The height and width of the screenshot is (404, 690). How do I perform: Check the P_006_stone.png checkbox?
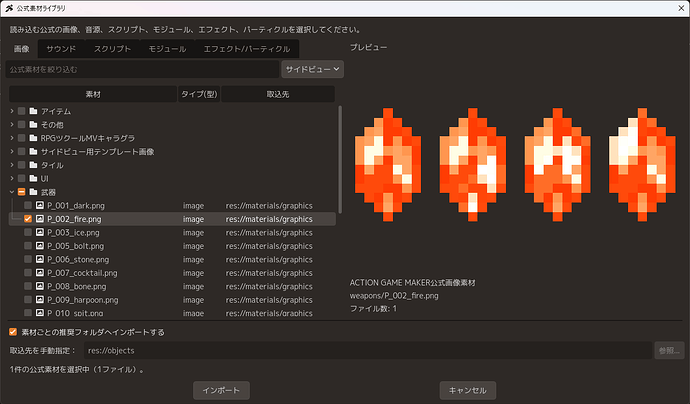pyautogui.click(x=28, y=259)
